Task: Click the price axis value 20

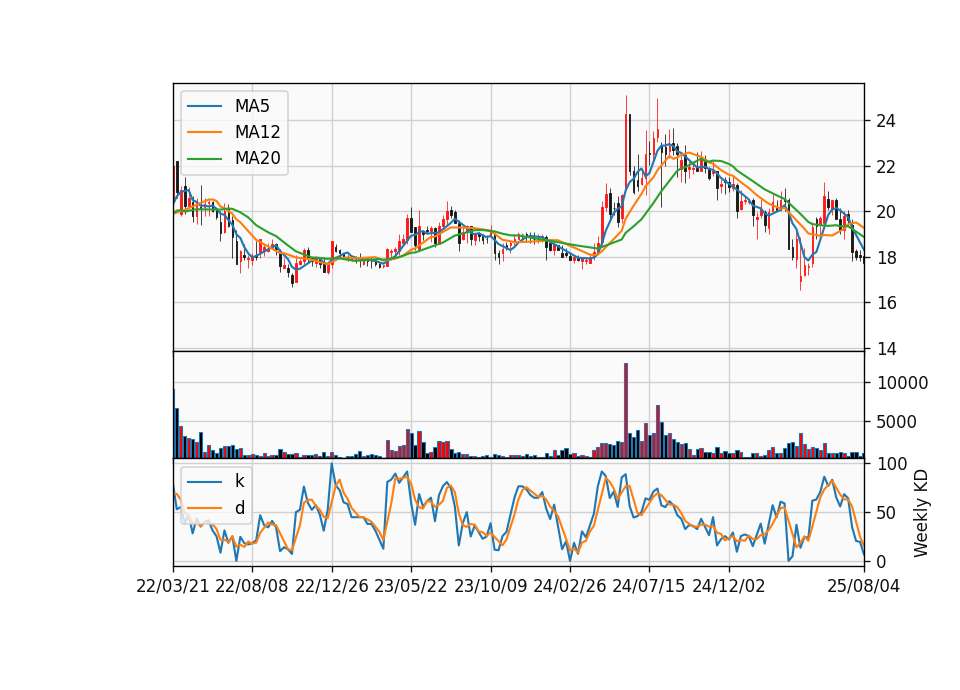Action: (x=886, y=212)
